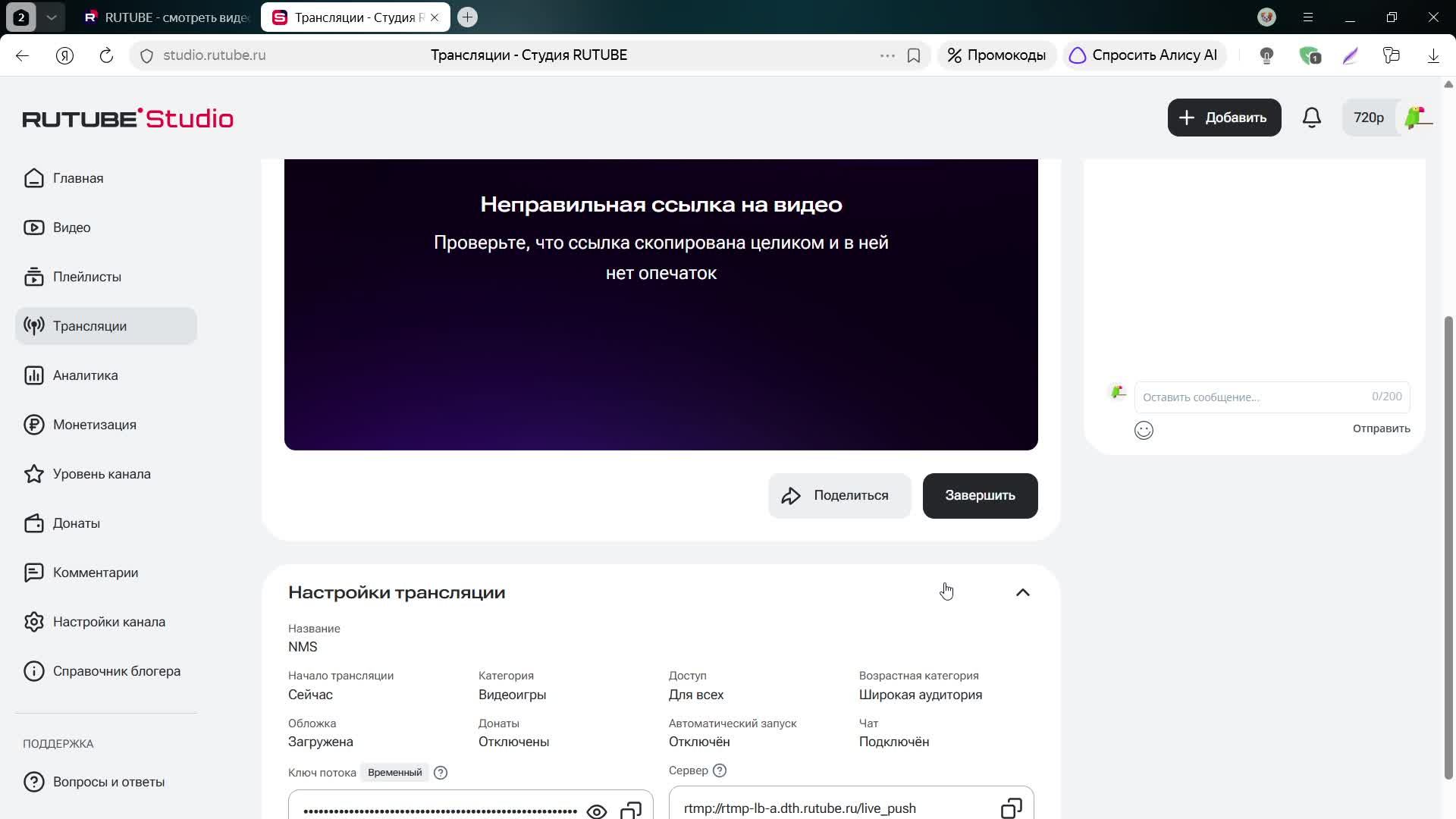The image size is (1456, 819).
Task: Reload the page
Action: pyautogui.click(x=106, y=55)
